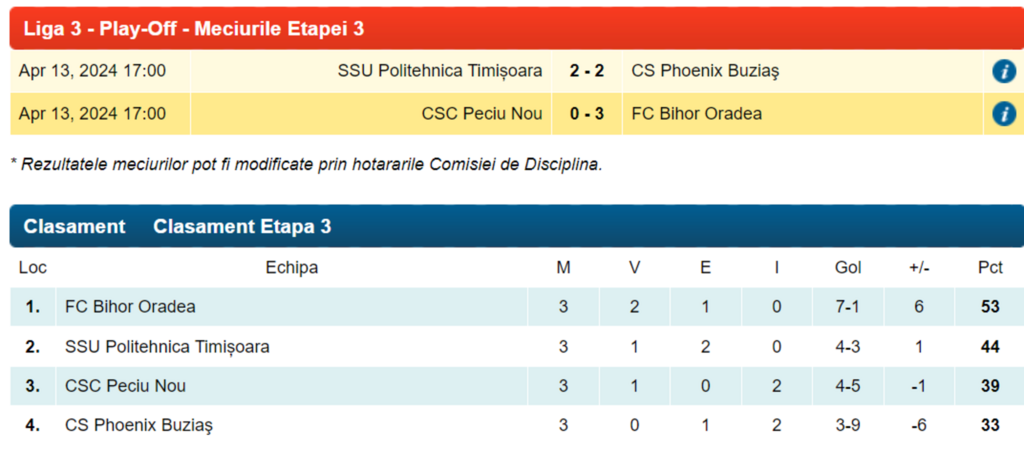Click the Pct column header
The height and width of the screenshot is (451, 1024).
pos(990,268)
